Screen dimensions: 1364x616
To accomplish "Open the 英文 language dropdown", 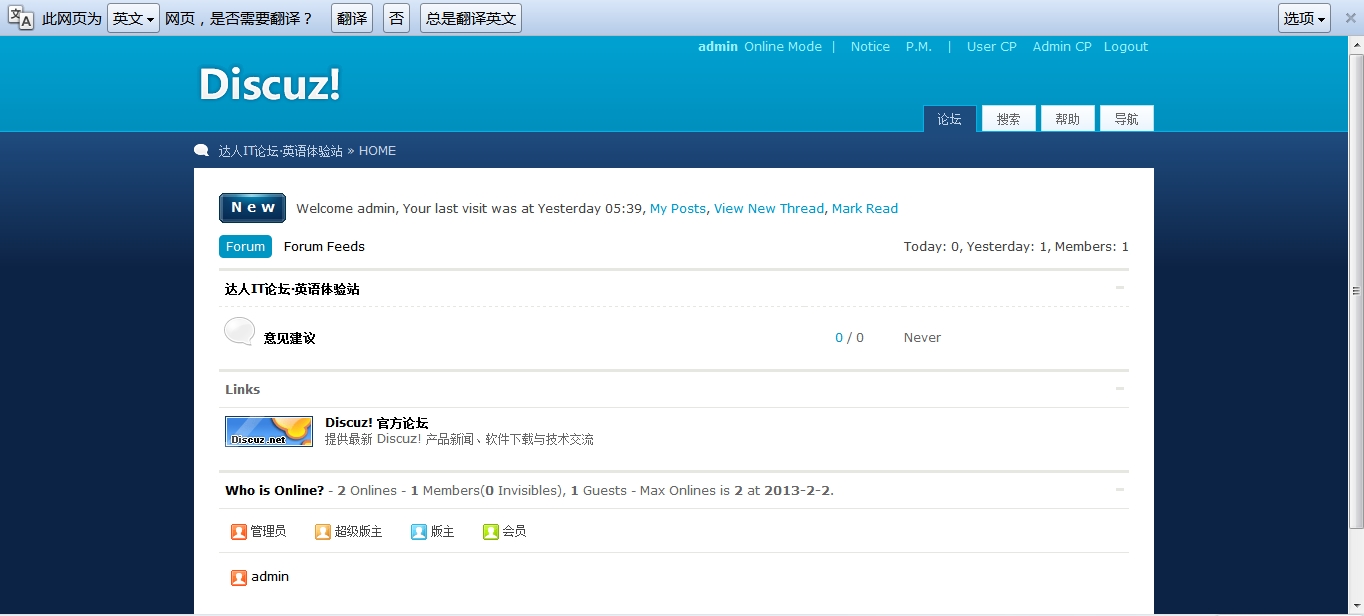I will pyautogui.click(x=133, y=18).
